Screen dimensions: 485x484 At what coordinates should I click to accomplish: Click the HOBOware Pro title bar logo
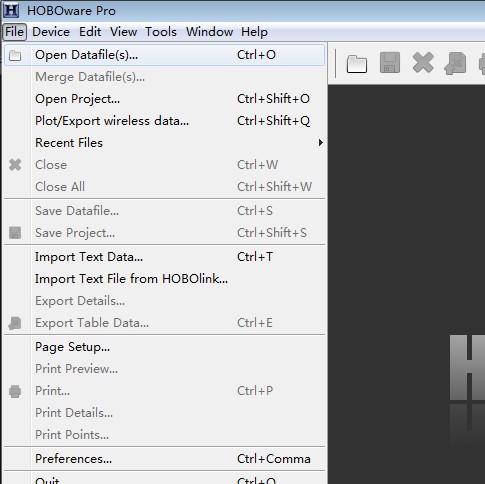point(11,11)
